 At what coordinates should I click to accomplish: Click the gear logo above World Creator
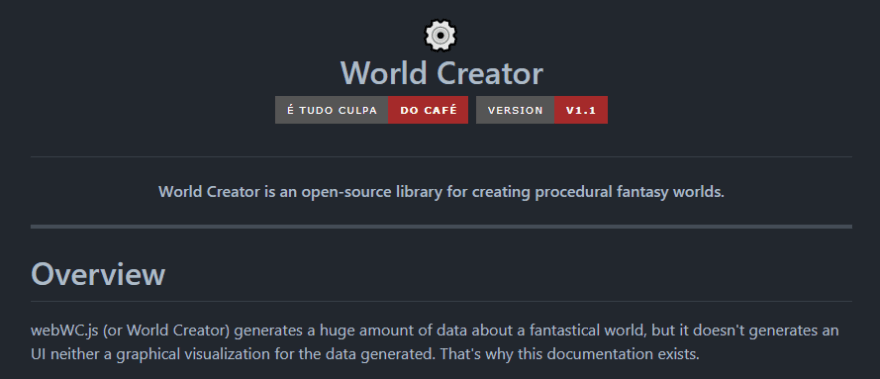click(441, 35)
